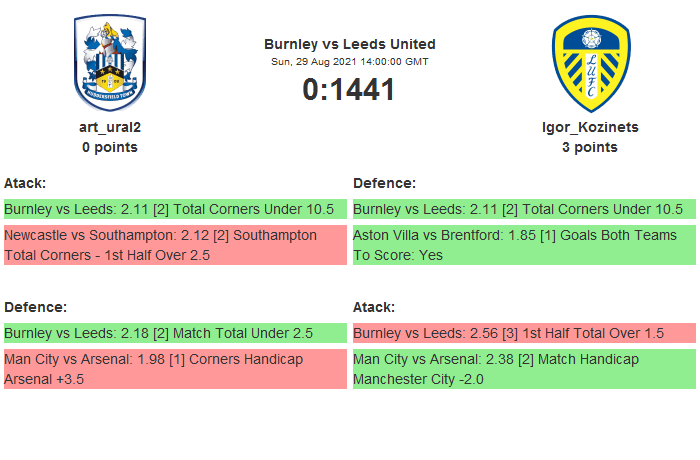Screen dimensions: 700x460
Task: Select 1st Half Total Over 1.5 bet
Action: tap(524, 333)
